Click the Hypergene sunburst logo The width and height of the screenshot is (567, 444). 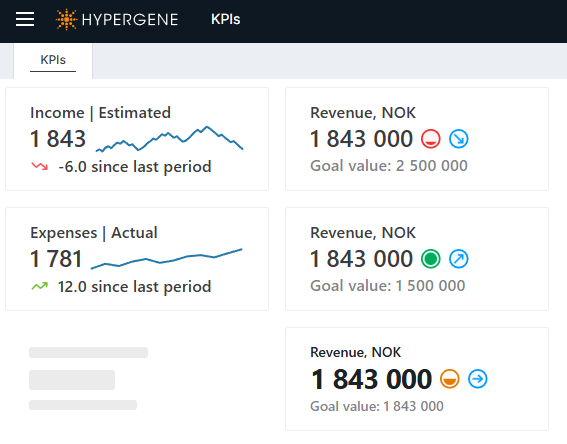click(x=66, y=19)
